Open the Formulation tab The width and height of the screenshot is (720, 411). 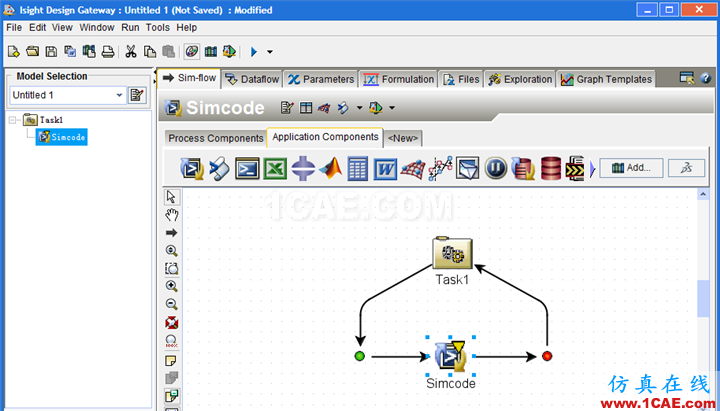click(398, 79)
